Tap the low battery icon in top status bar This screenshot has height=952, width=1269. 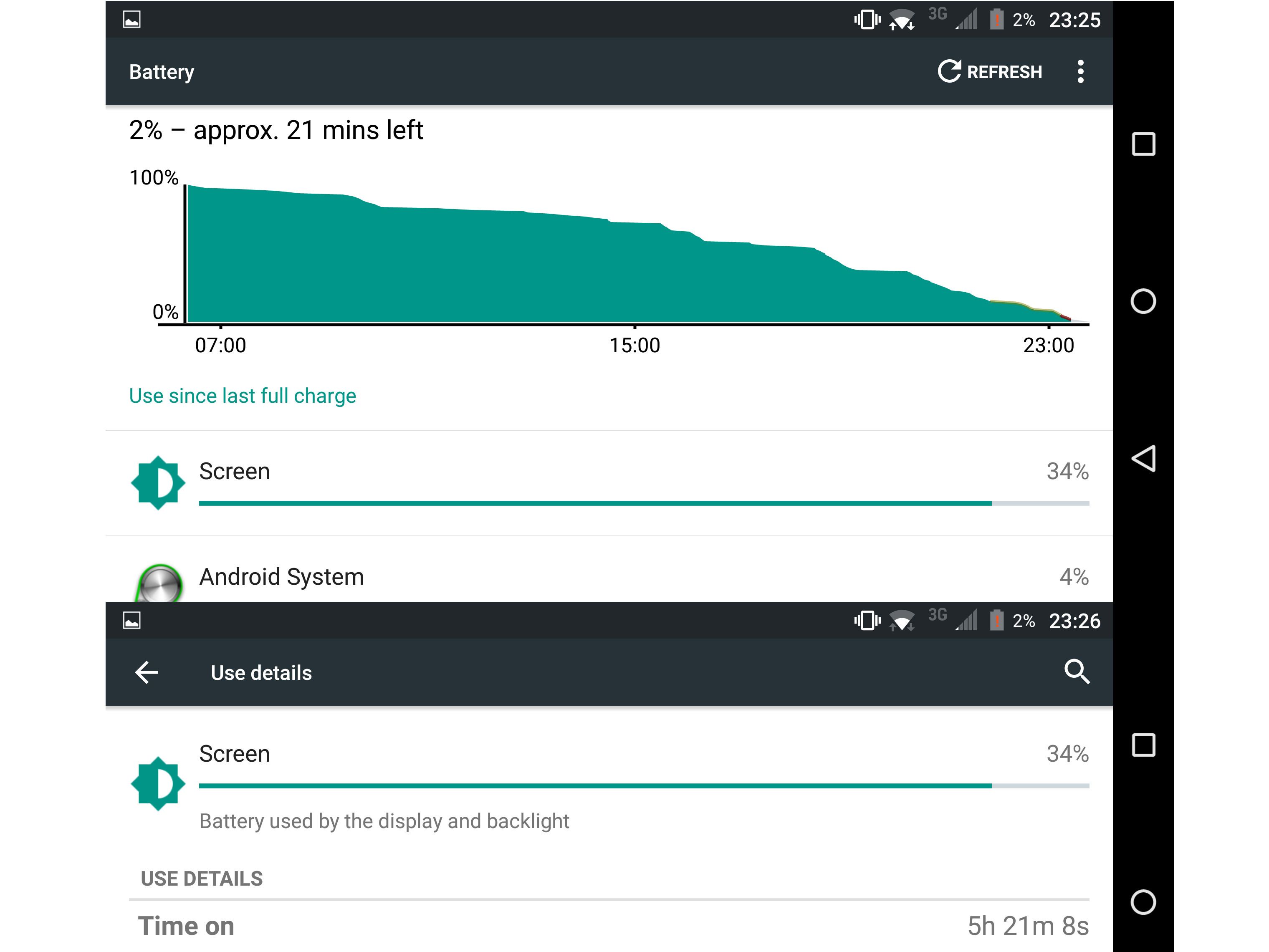(996, 20)
